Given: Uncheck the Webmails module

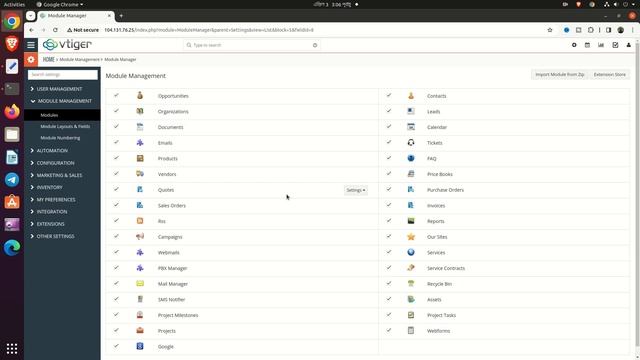Looking at the screenshot, I should 116,252.
